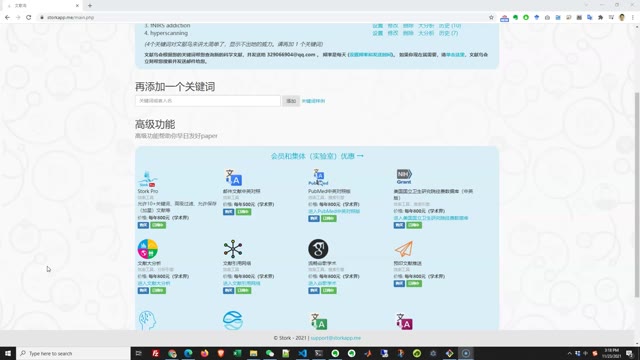Open Microsoft Edge from the taskbar
Screen dimensions: 640x360
click(188, 353)
